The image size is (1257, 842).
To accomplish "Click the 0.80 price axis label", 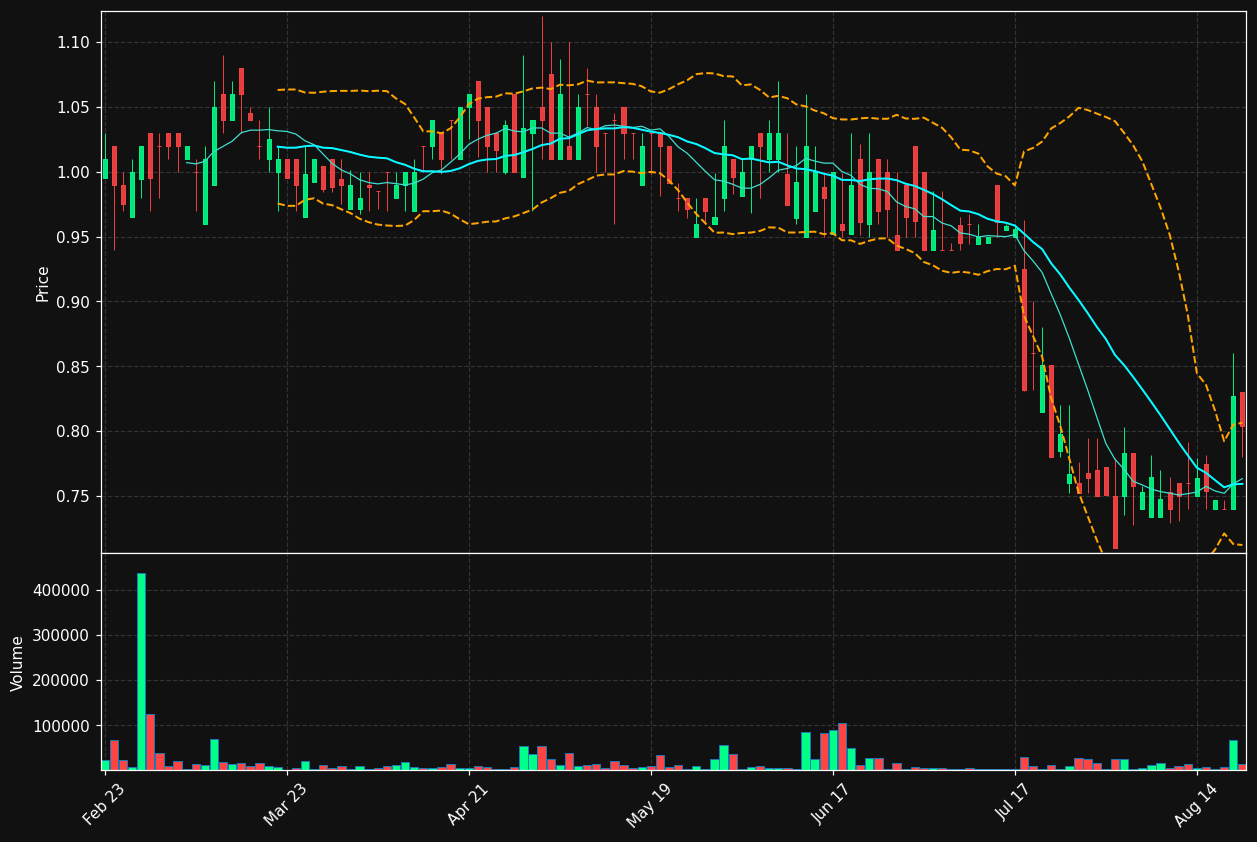I will pos(73,432).
